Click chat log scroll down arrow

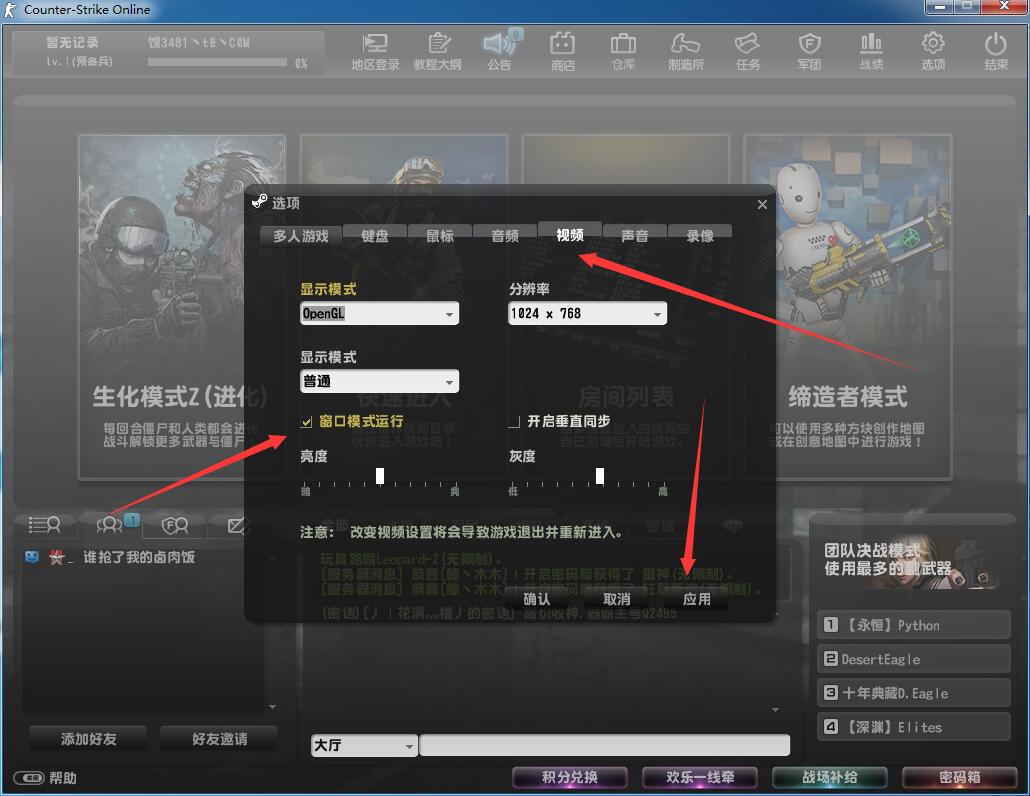point(776,710)
